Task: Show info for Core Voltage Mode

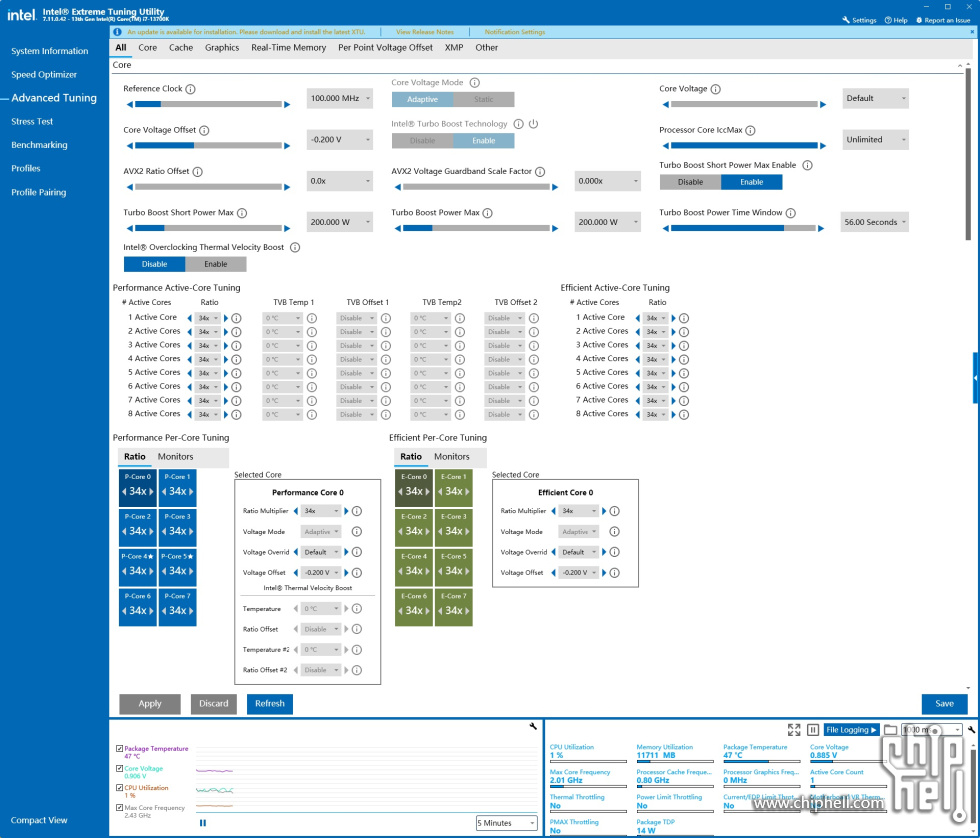Action: point(474,82)
